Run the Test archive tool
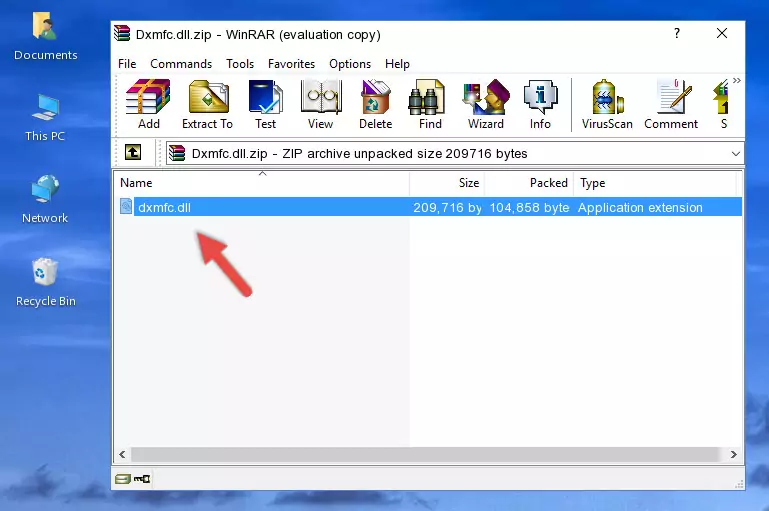Screen dimensions: 769x511 click(x=265, y=104)
